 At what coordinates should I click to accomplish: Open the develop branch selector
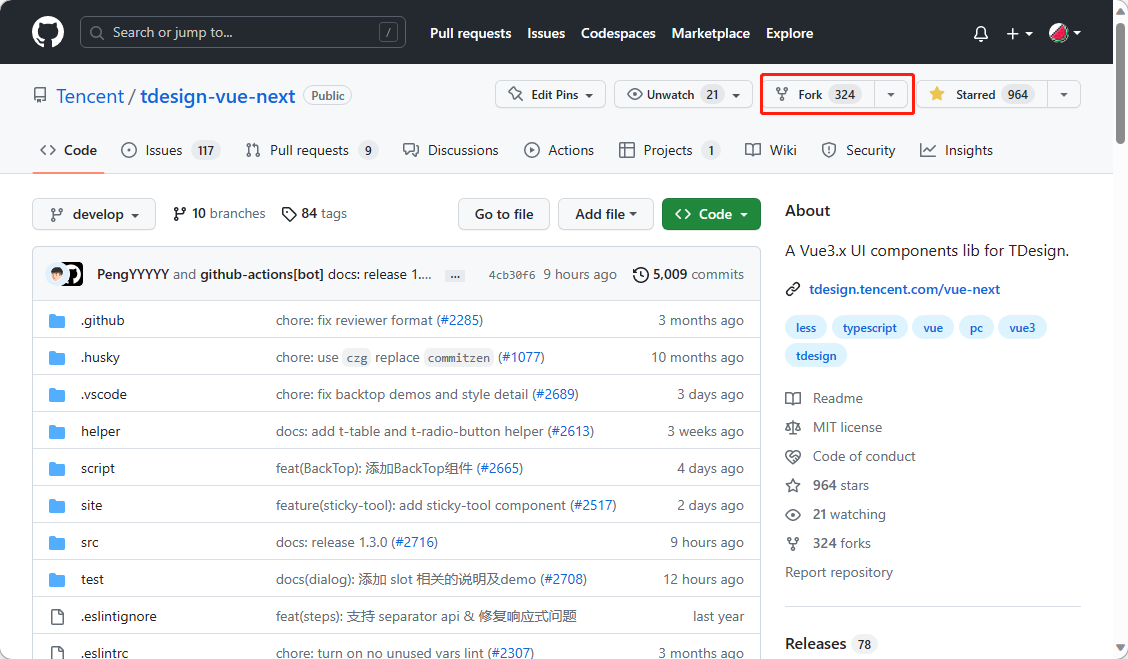coord(94,214)
